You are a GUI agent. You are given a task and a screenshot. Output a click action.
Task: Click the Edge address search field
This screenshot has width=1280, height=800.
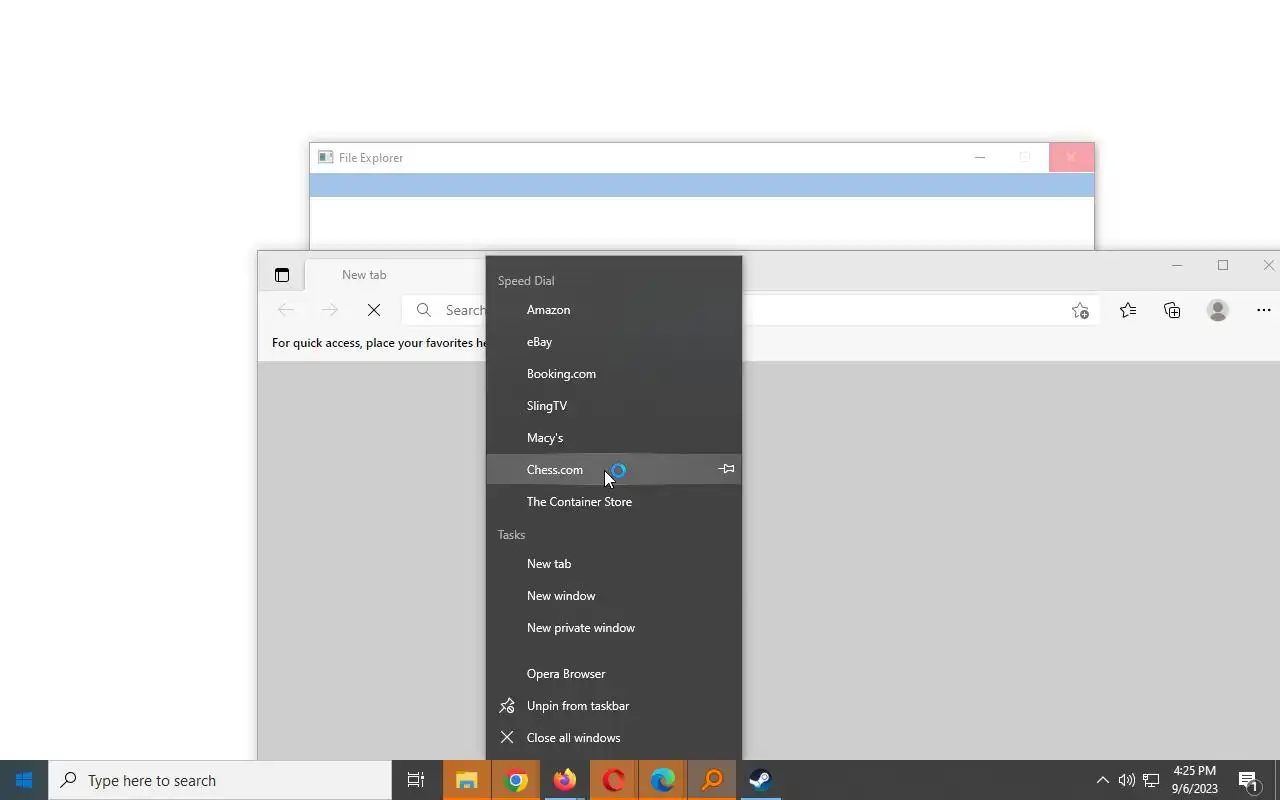coord(750,310)
